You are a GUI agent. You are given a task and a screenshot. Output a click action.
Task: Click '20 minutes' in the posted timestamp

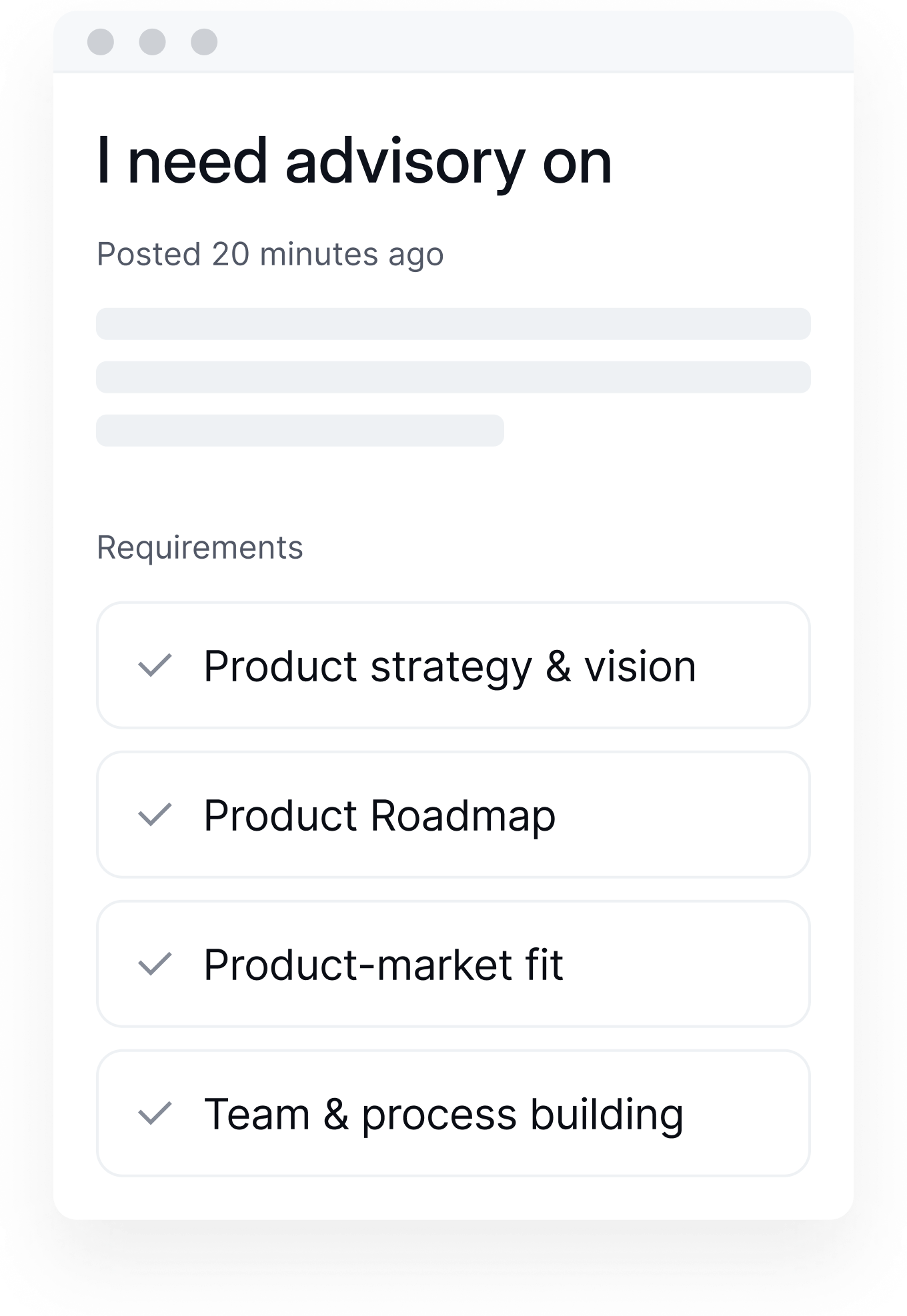point(295,254)
